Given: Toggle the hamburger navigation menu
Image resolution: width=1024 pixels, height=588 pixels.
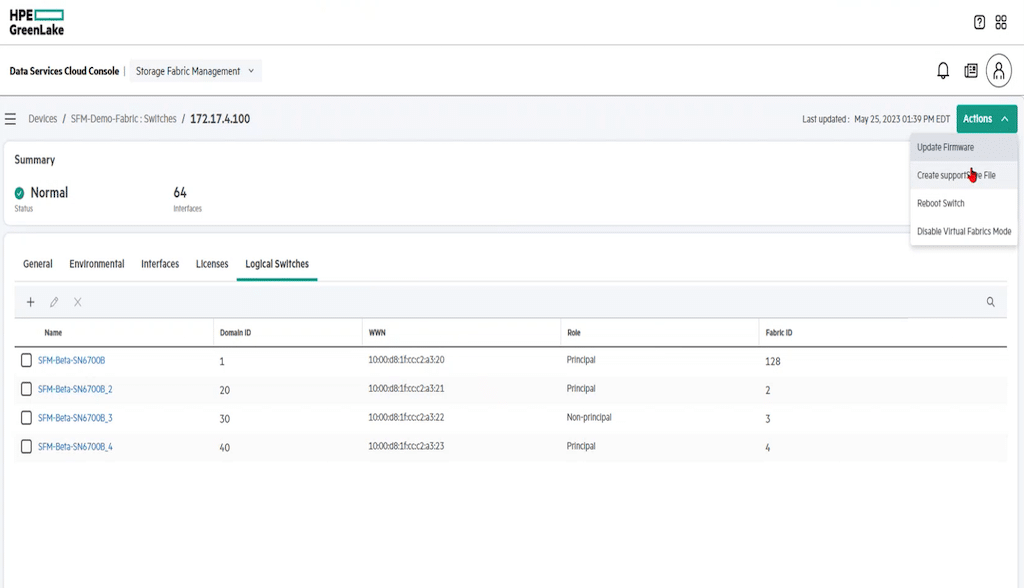Looking at the screenshot, I should point(10,119).
